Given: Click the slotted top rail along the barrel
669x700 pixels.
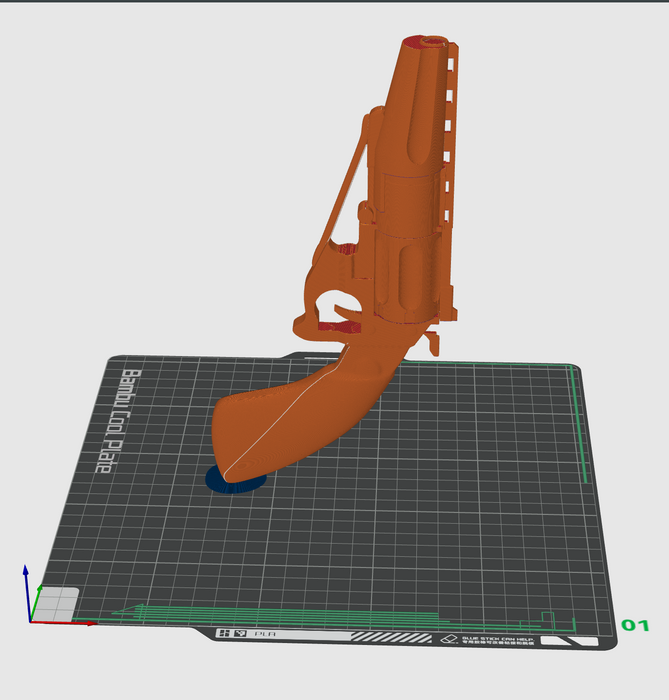Looking at the screenshot, I should (x=451, y=120).
